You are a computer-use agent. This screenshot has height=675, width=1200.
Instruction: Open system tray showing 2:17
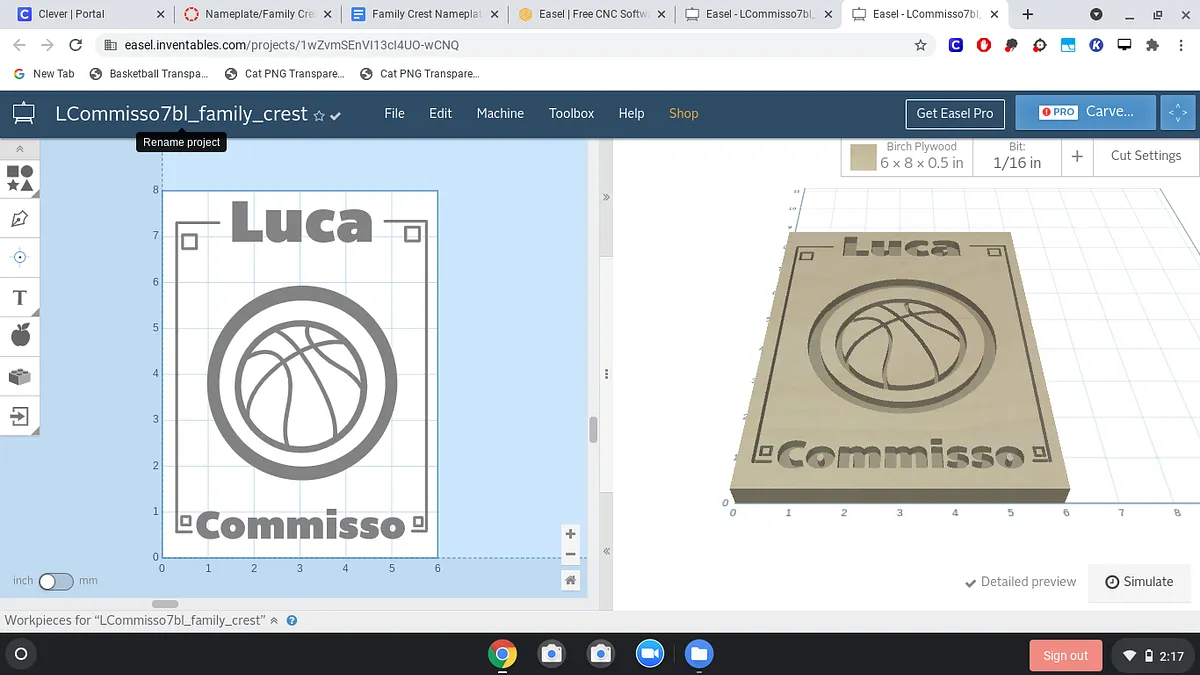1152,656
